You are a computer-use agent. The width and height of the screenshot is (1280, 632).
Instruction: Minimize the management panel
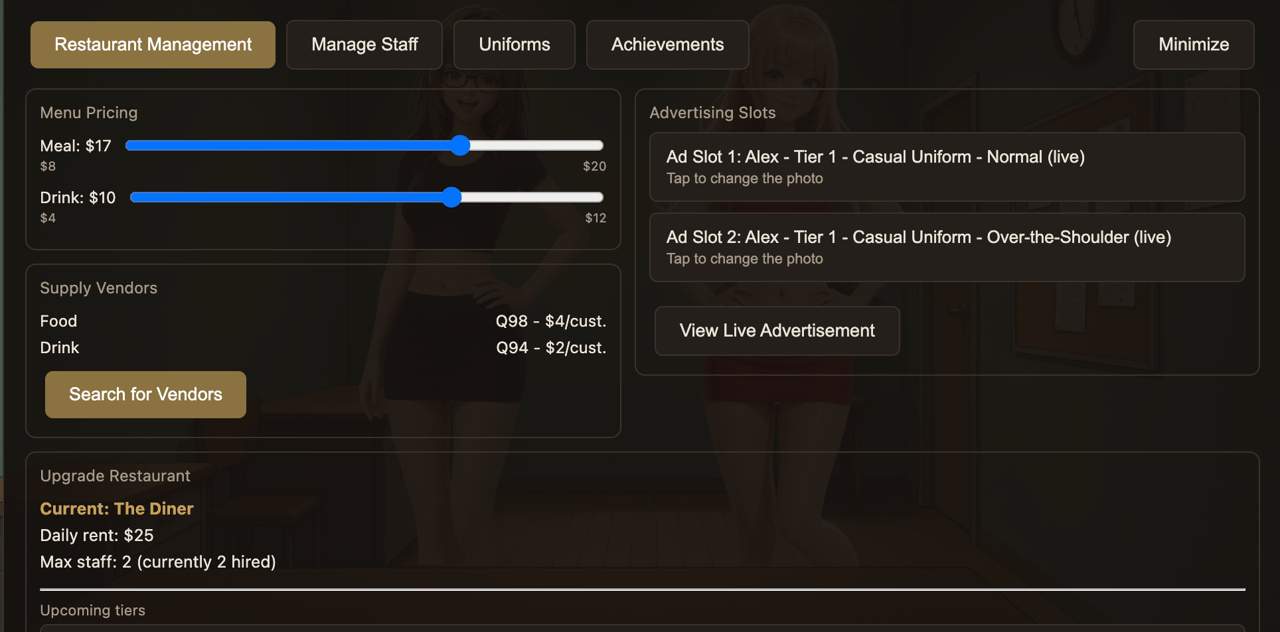pos(1194,45)
